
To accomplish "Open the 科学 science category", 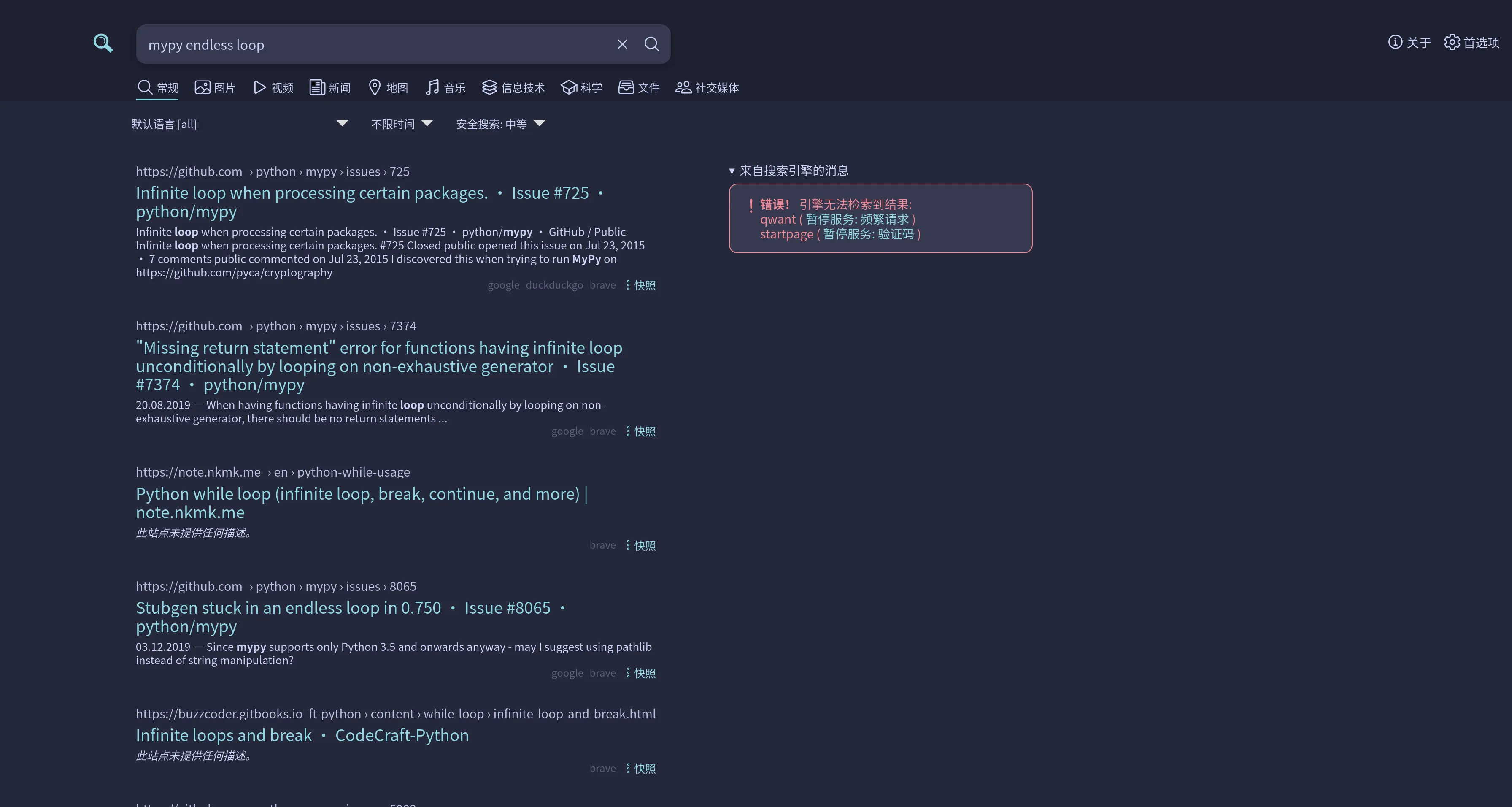I will pyautogui.click(x=581, y=87).
